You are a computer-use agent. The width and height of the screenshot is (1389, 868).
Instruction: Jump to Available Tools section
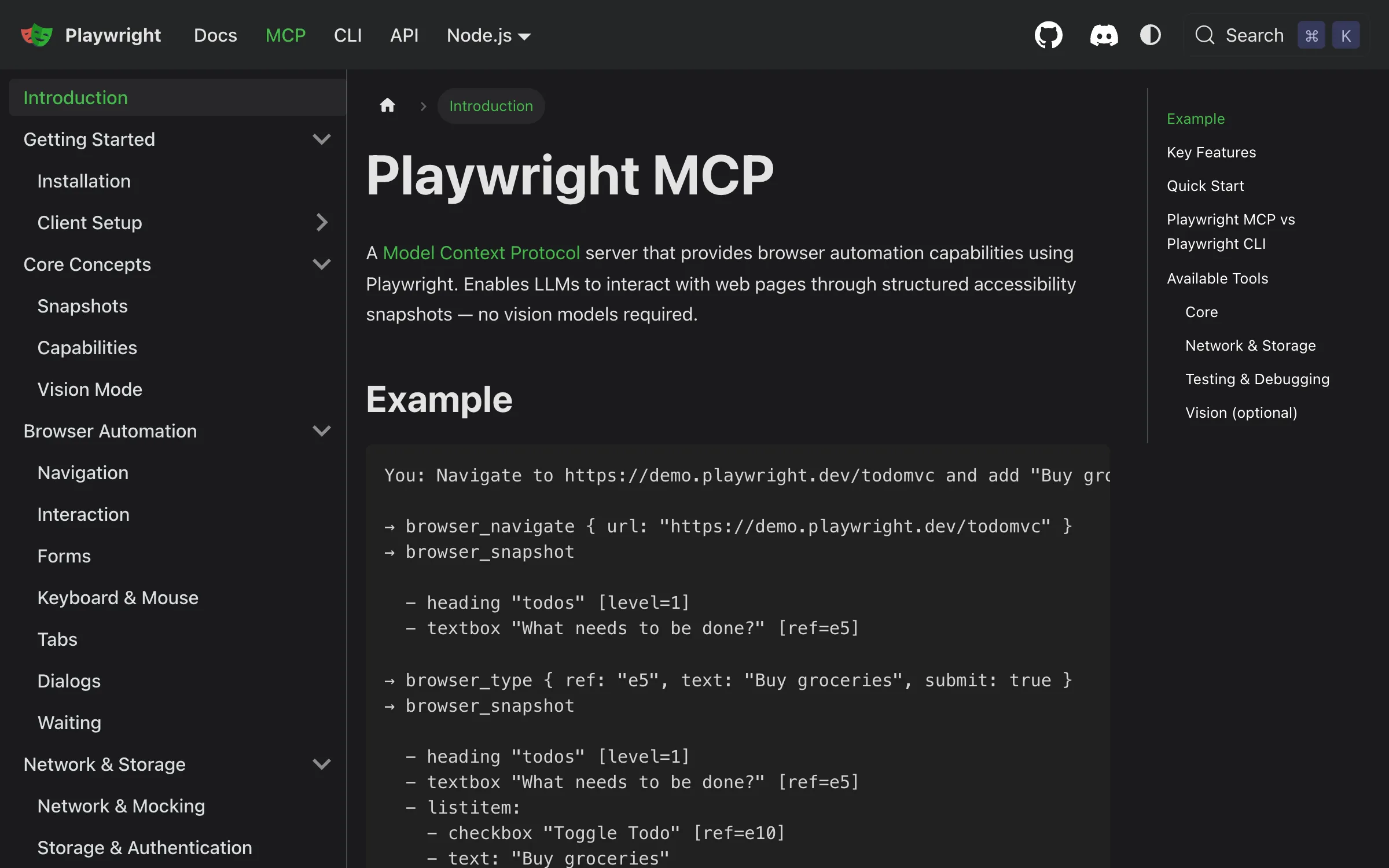coord(1217,278)
